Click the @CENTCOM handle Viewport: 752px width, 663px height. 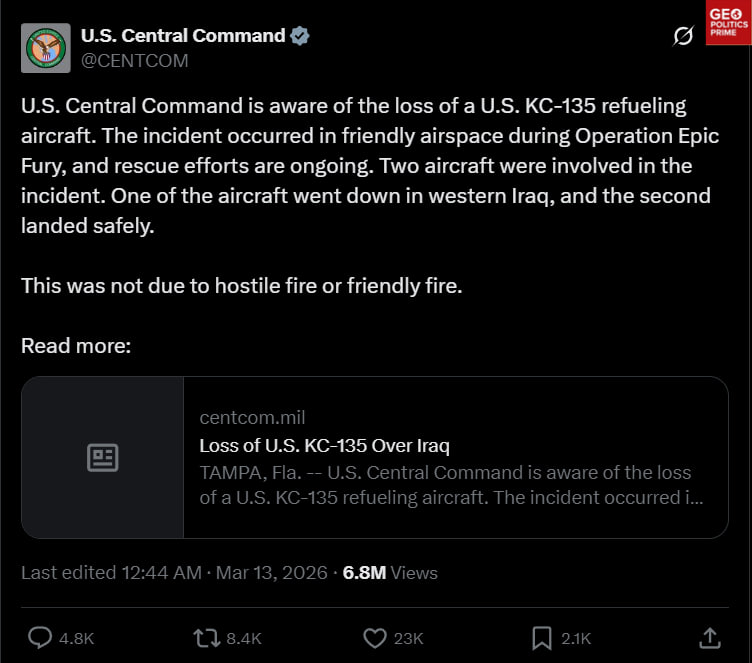coord(134,60)
